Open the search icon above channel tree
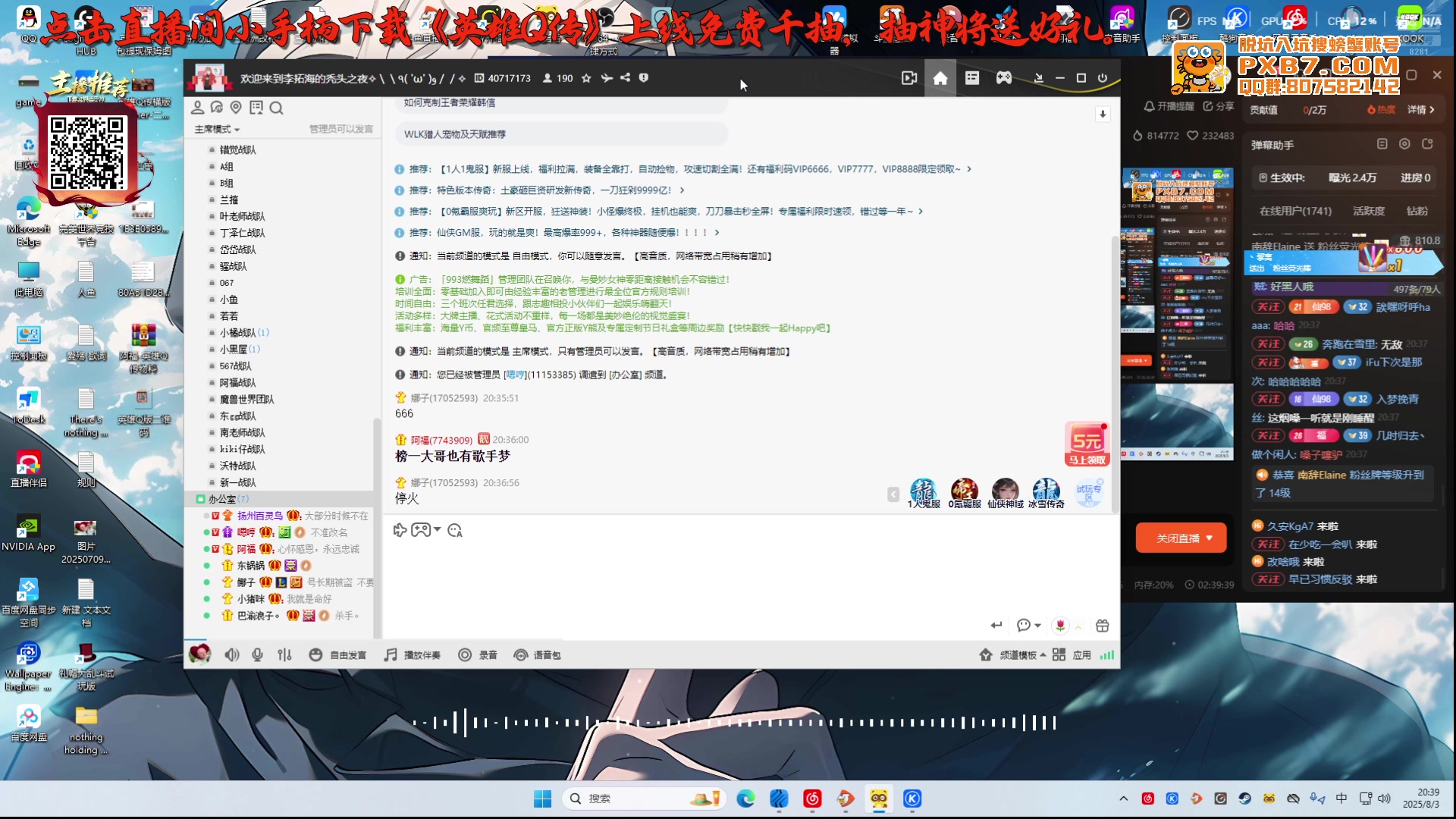The width and height of the screenshot is (1456, 819). (x=276, y=108)
